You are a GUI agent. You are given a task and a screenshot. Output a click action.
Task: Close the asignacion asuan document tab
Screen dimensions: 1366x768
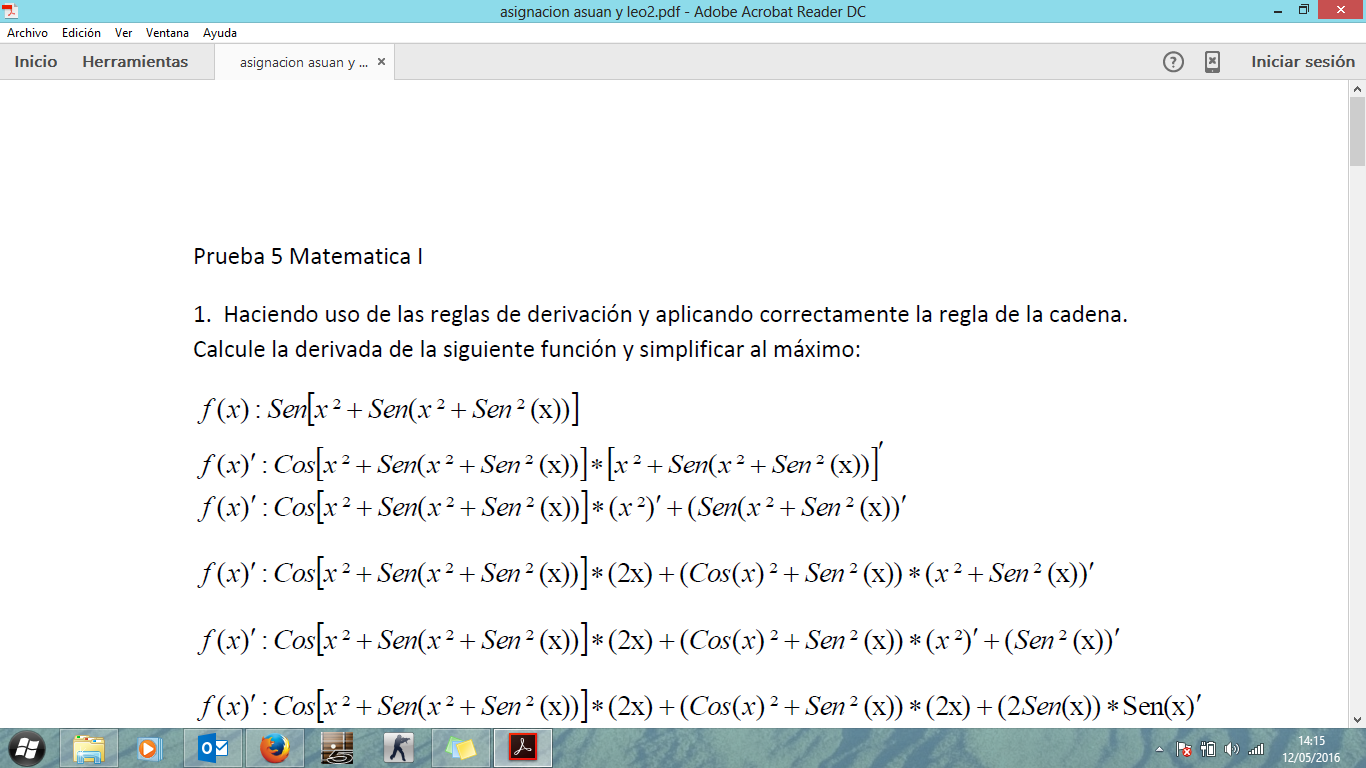coord(381,62)
